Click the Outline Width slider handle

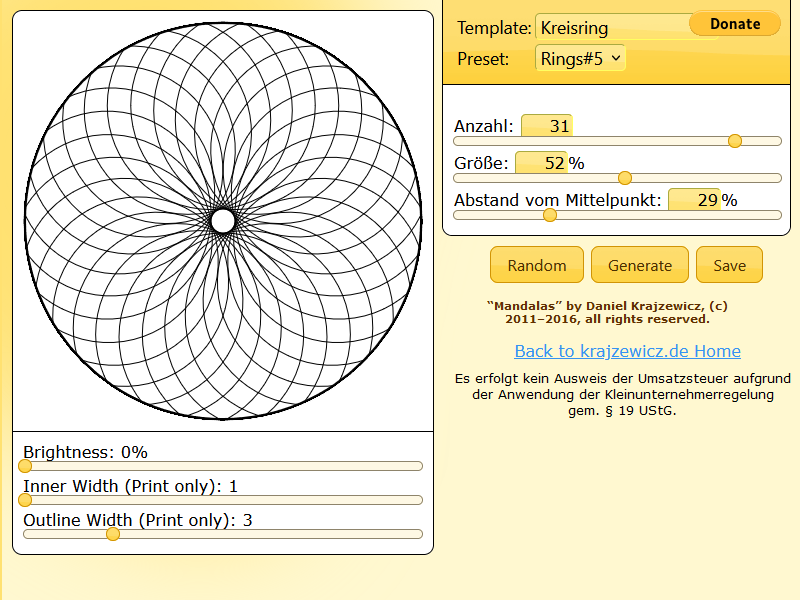coord(113,534)
